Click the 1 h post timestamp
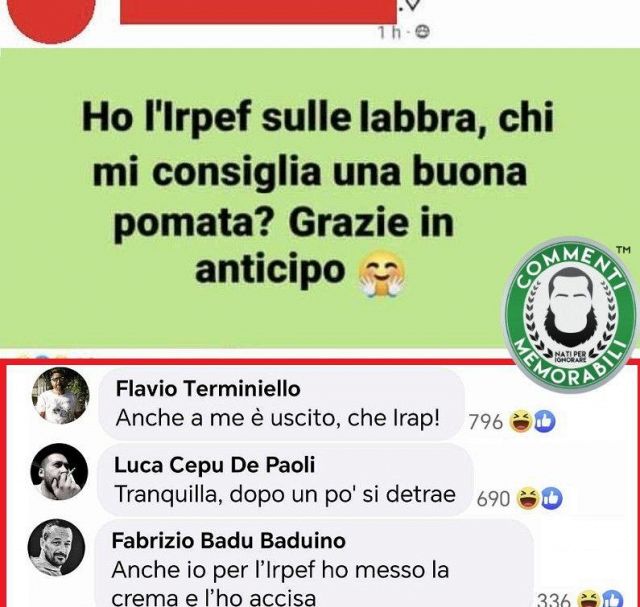The image size is (640, 607). coord(389,32)
